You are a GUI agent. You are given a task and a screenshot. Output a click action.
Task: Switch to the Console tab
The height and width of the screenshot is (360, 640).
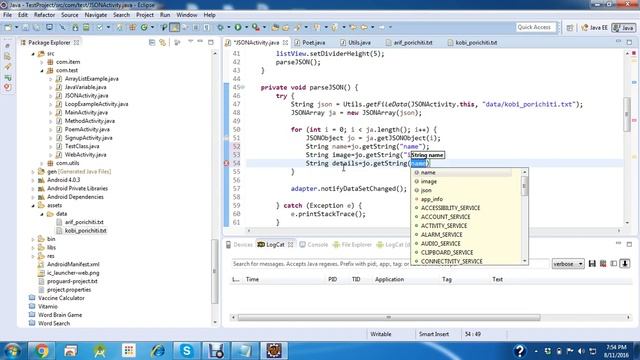pyautogui.click(x=313, y=244)
